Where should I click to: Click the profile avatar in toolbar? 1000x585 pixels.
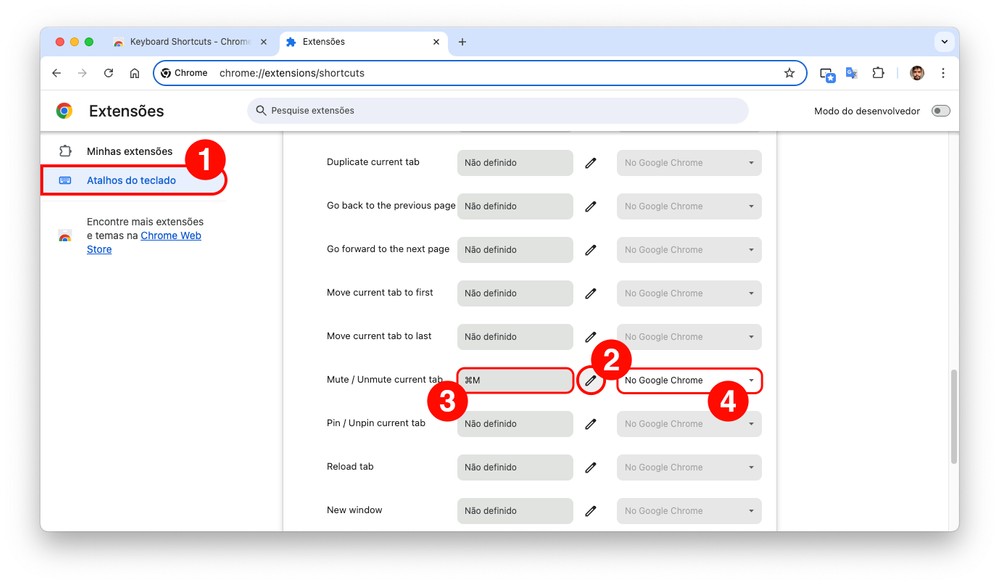(917, 73)
